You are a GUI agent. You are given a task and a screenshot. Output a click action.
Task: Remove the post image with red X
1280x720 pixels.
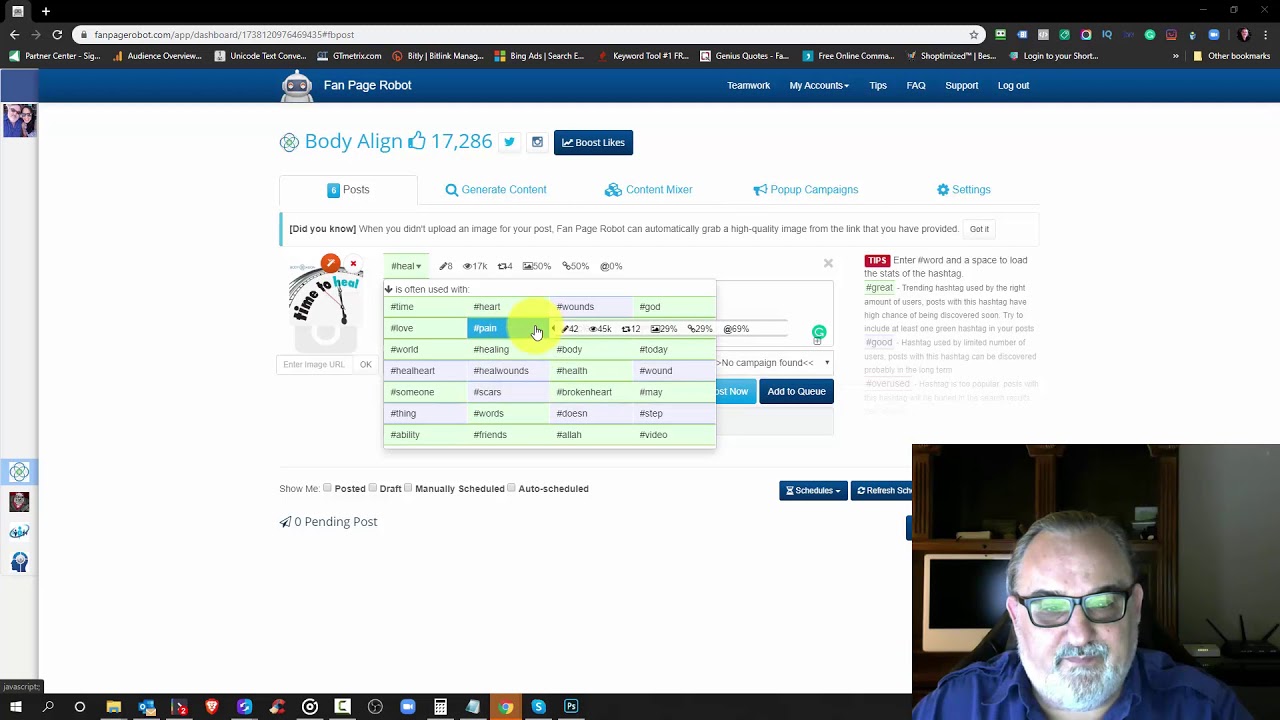pyautogui.click(x=353, y=264)
